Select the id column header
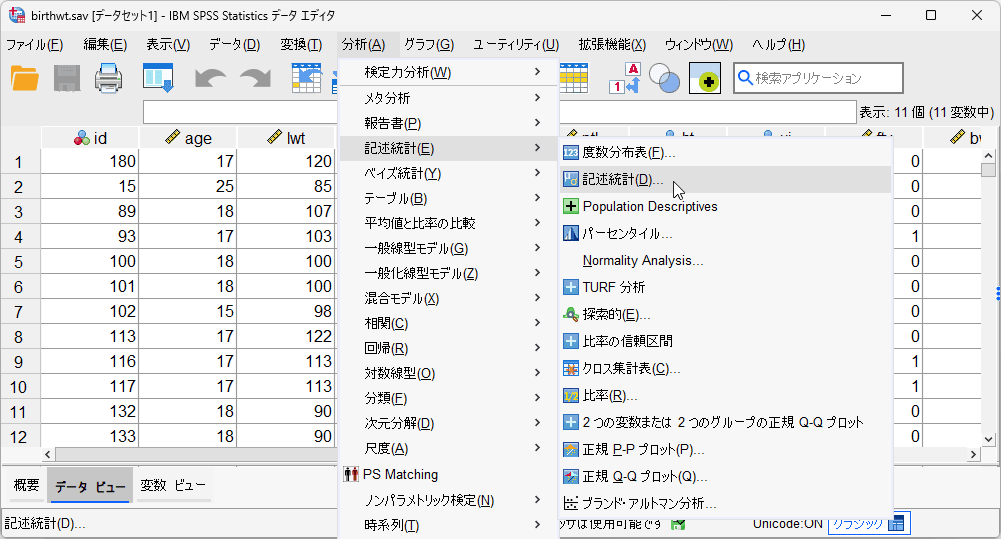Image resolution: width=1001 pixels, height=539 pixels. tap(90, 138)
